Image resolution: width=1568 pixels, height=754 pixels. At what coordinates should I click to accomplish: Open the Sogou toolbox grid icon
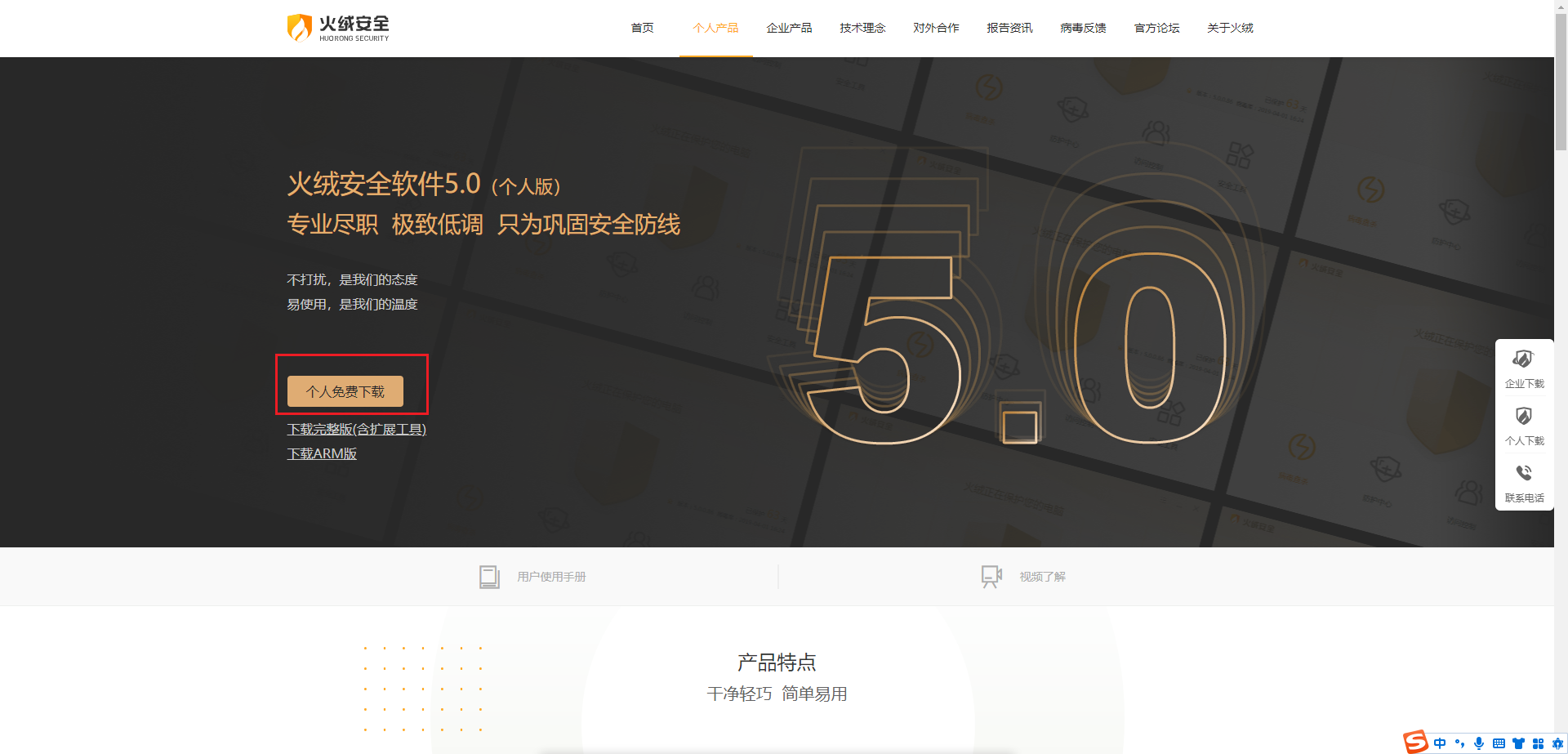point(1538,743)
